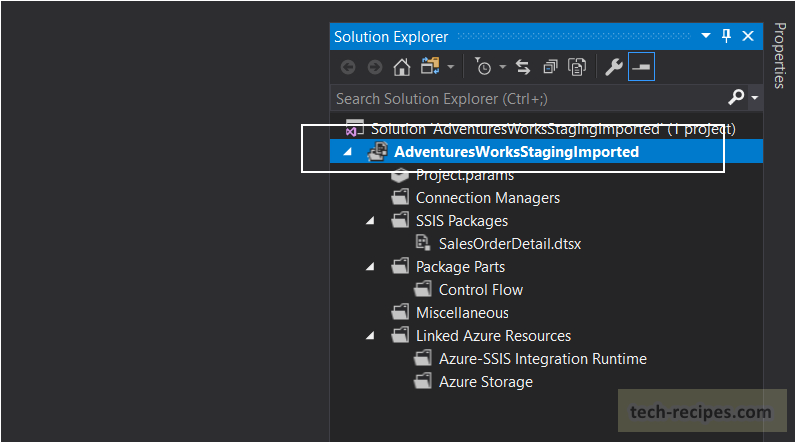Select Solution 'AdventuresWorksStagingImported' node
The width and height of the screenshot is (796, 443).
click(553, 129)
